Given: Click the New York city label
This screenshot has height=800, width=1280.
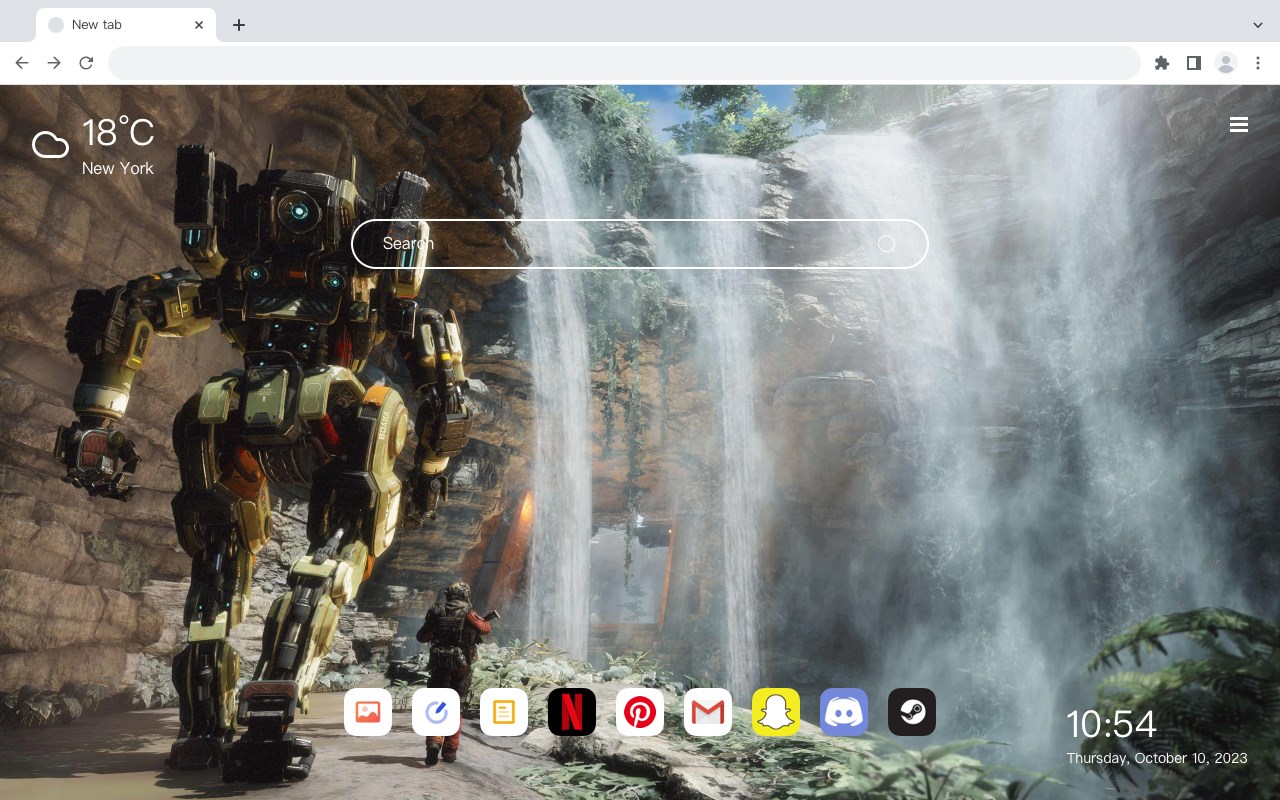Looking at the screenshot, I should [x=118, y=168].
